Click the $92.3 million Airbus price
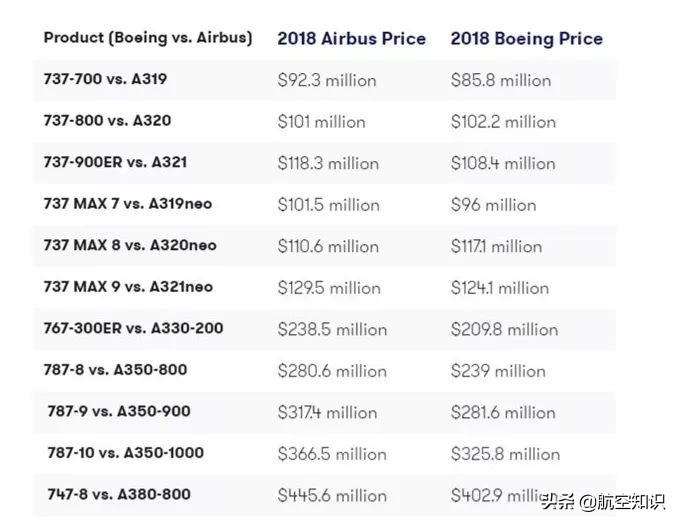The image size is (680, 525). point(327,80)
